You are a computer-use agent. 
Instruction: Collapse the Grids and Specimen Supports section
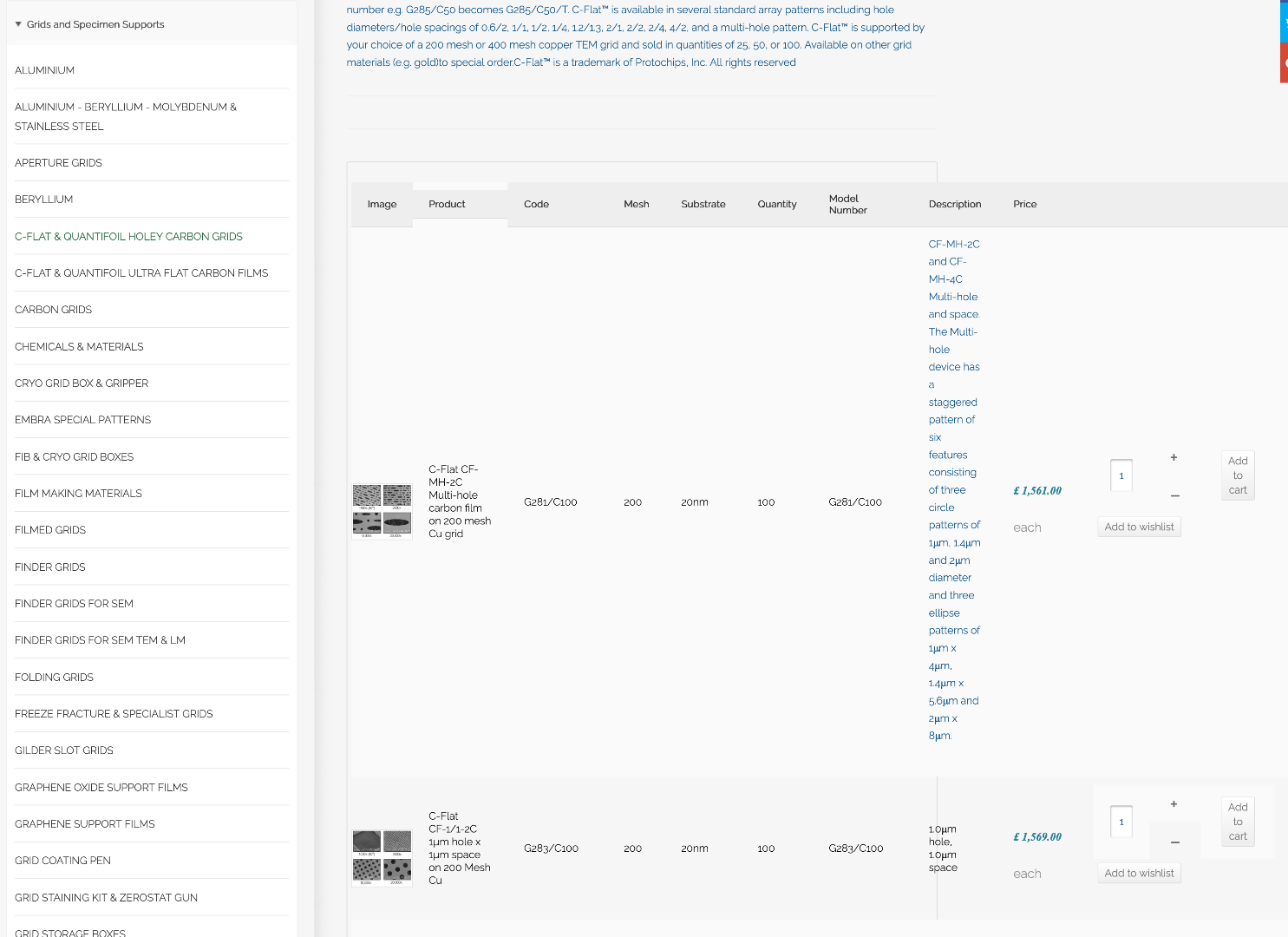click(18, 24)
